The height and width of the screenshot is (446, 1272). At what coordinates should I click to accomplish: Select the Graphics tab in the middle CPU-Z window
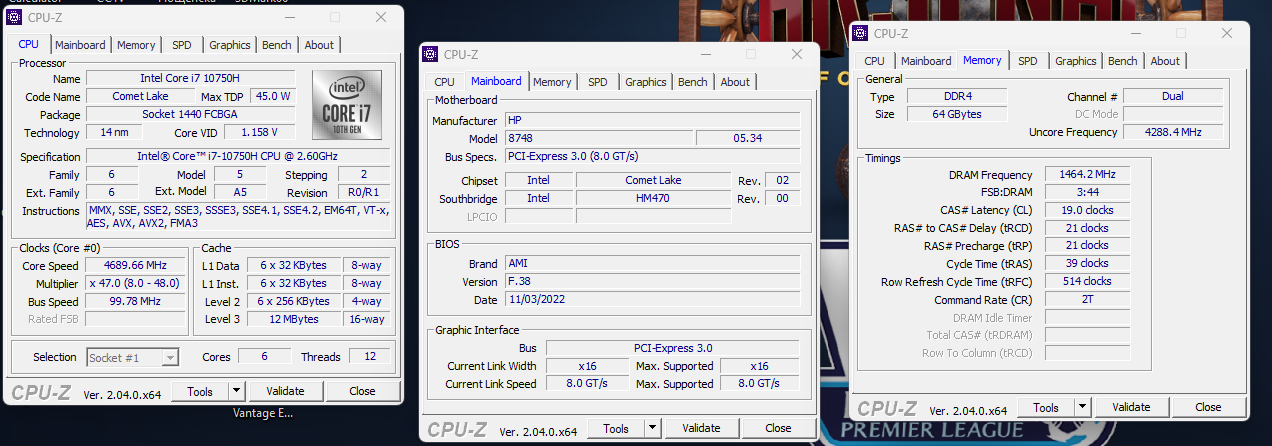[x=646, y=82]
